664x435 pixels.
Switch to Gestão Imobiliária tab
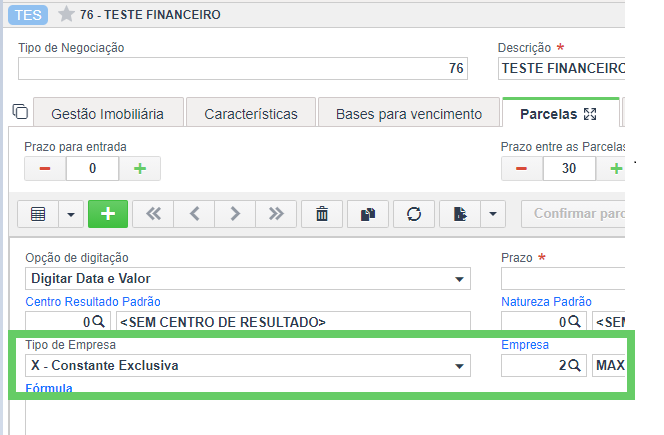tap(108, 114)
